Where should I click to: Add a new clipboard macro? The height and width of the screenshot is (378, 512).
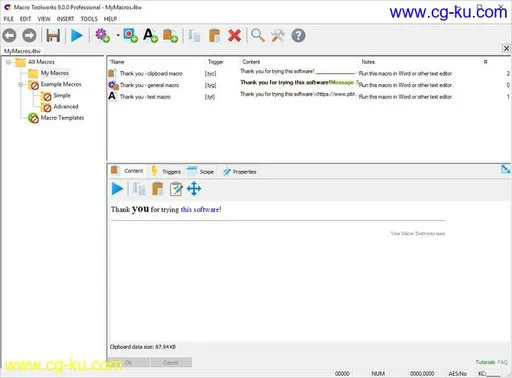(x=170, y=35)
